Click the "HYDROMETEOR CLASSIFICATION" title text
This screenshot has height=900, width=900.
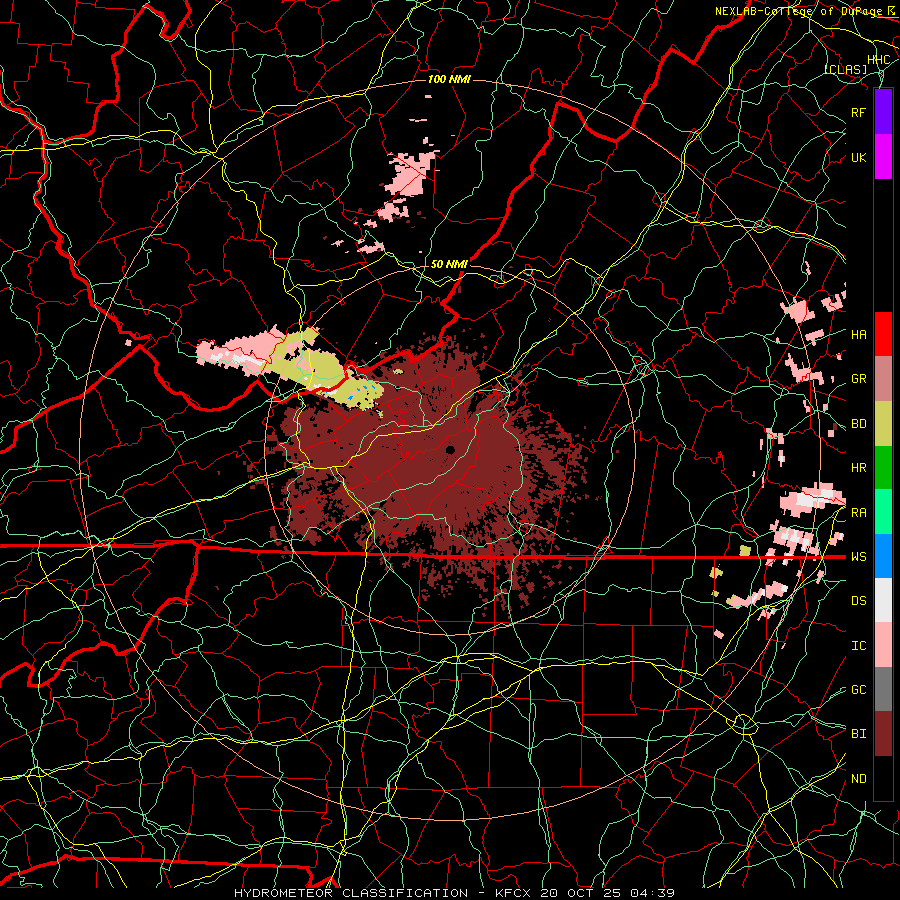tap(351, 893)
